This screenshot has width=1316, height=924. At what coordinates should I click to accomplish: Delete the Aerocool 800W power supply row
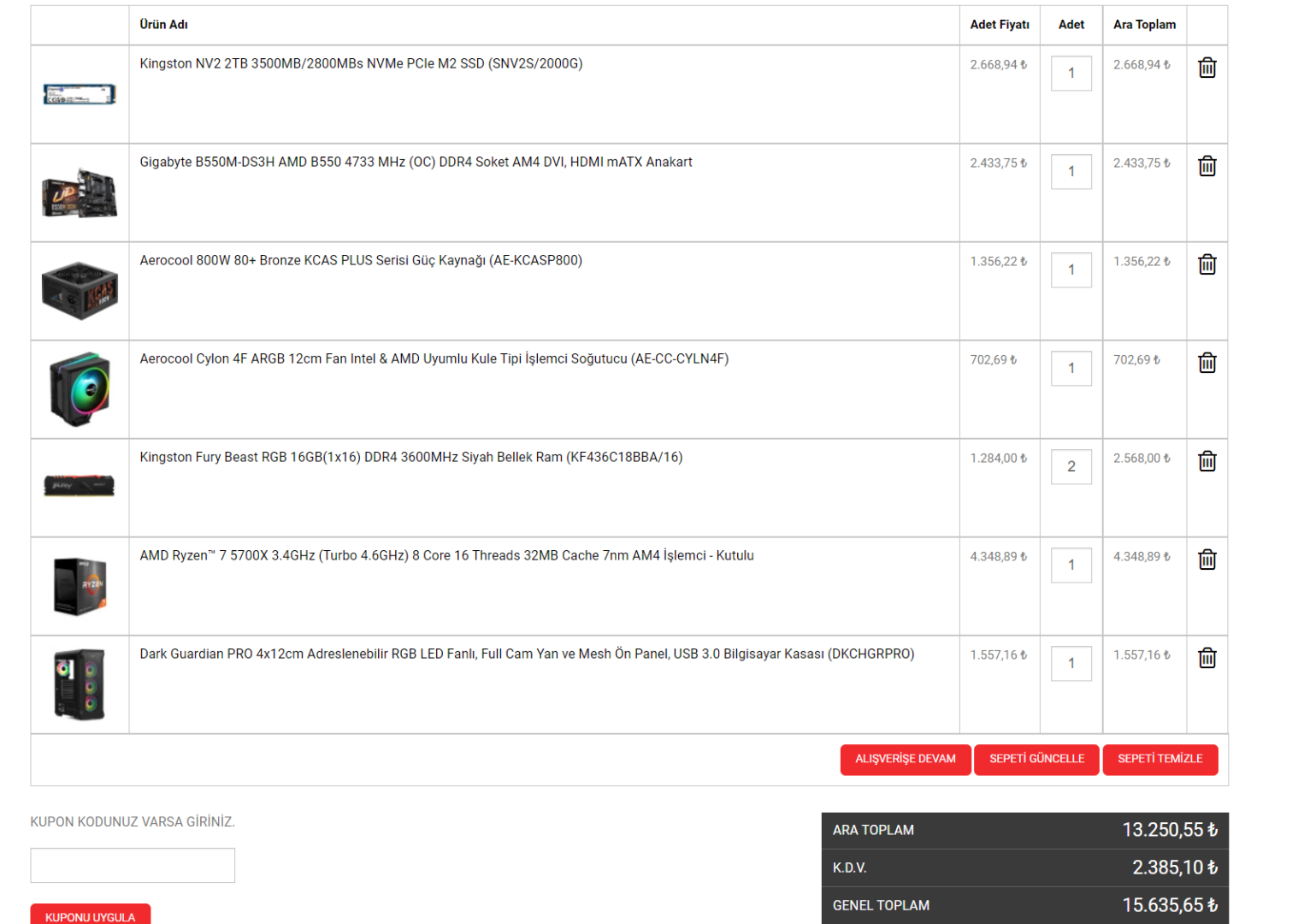[x=1207, y=264]
